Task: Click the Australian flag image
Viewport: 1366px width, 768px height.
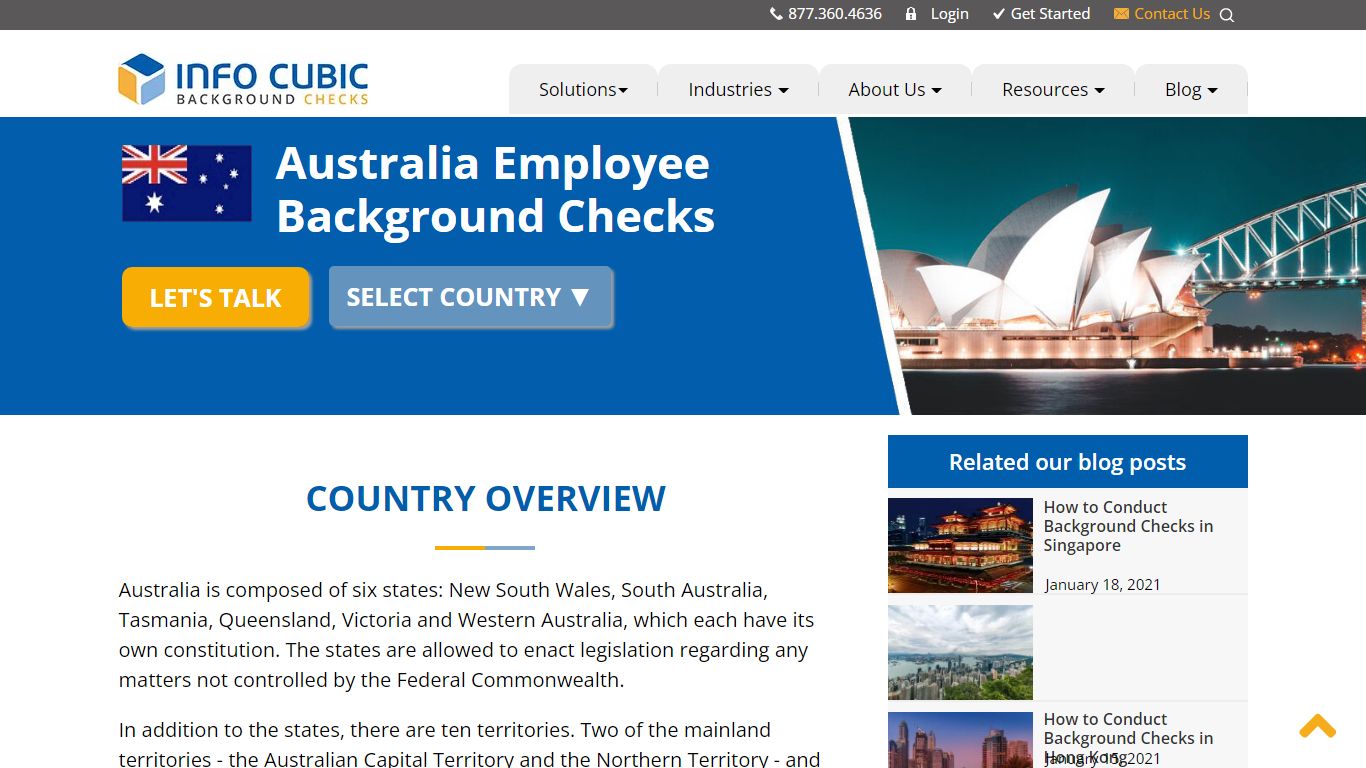Action: click(187, 183)
